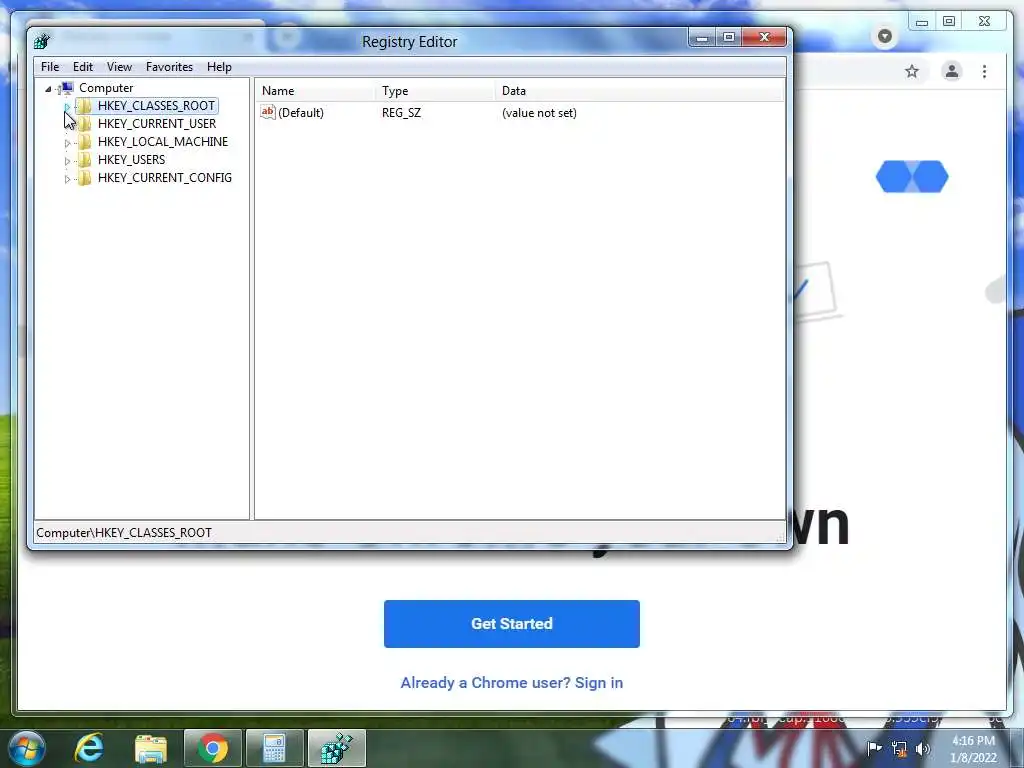1024x768 pixels.
Task: Expand the HKEY_USERS key
Action: click(67, 161)
